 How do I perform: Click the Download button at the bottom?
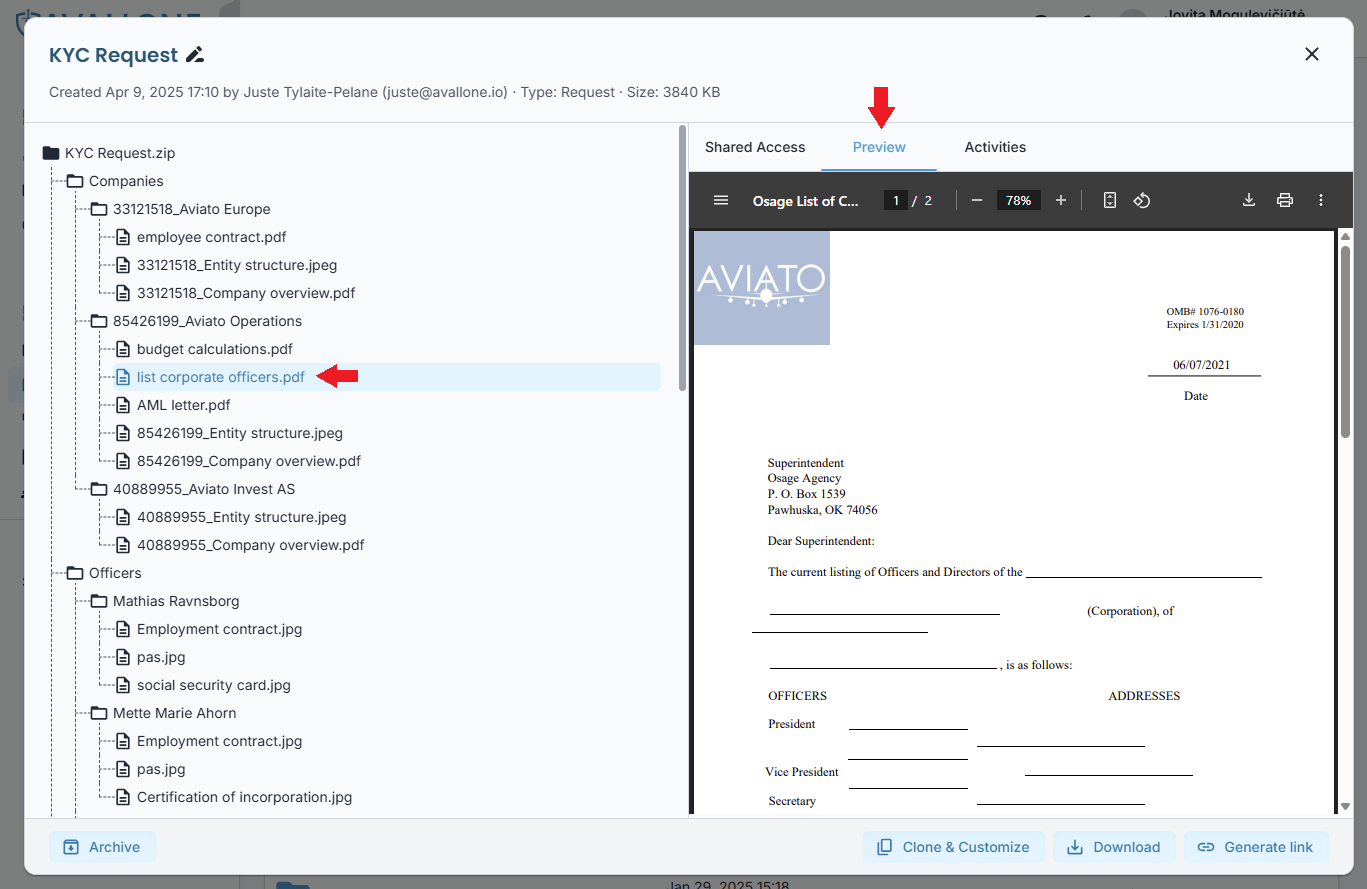(1114, 847)
